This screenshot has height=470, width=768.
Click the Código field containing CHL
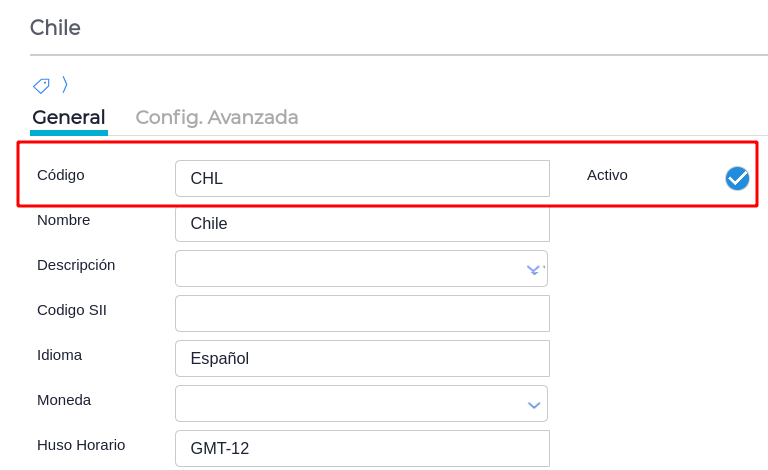pos(362,178)
